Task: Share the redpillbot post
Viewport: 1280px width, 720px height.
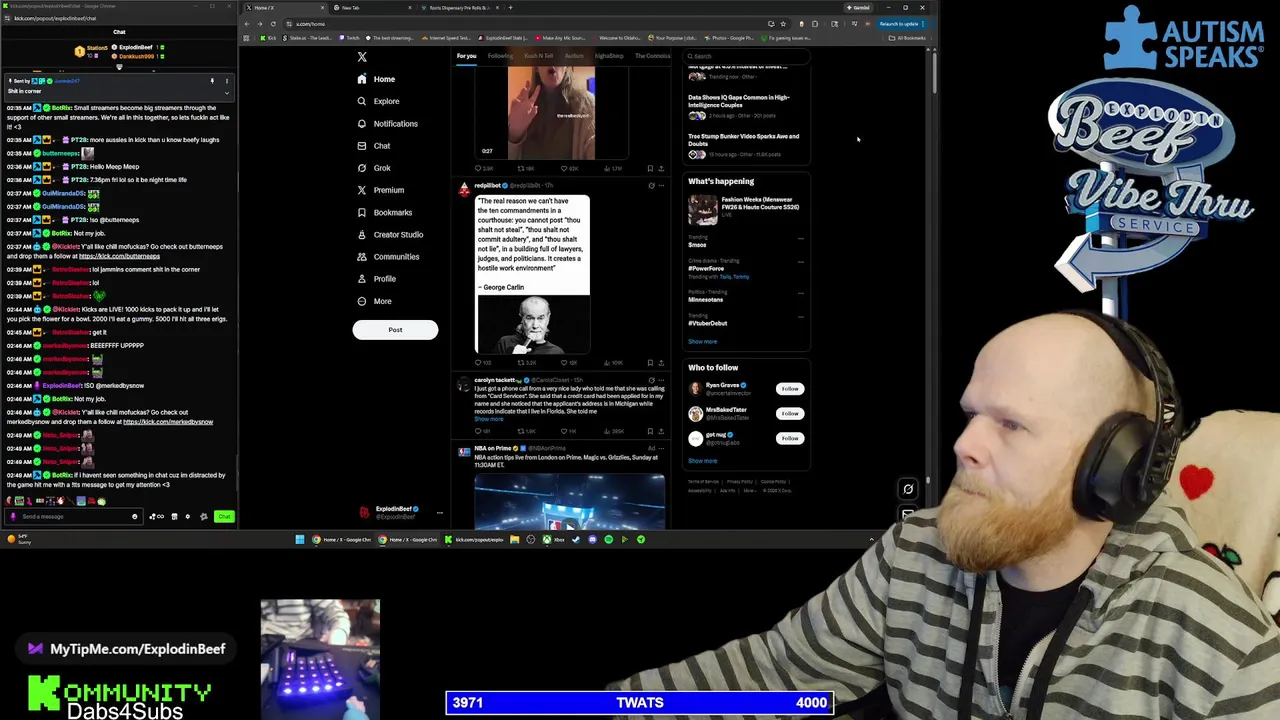Action: click(661, 362)
